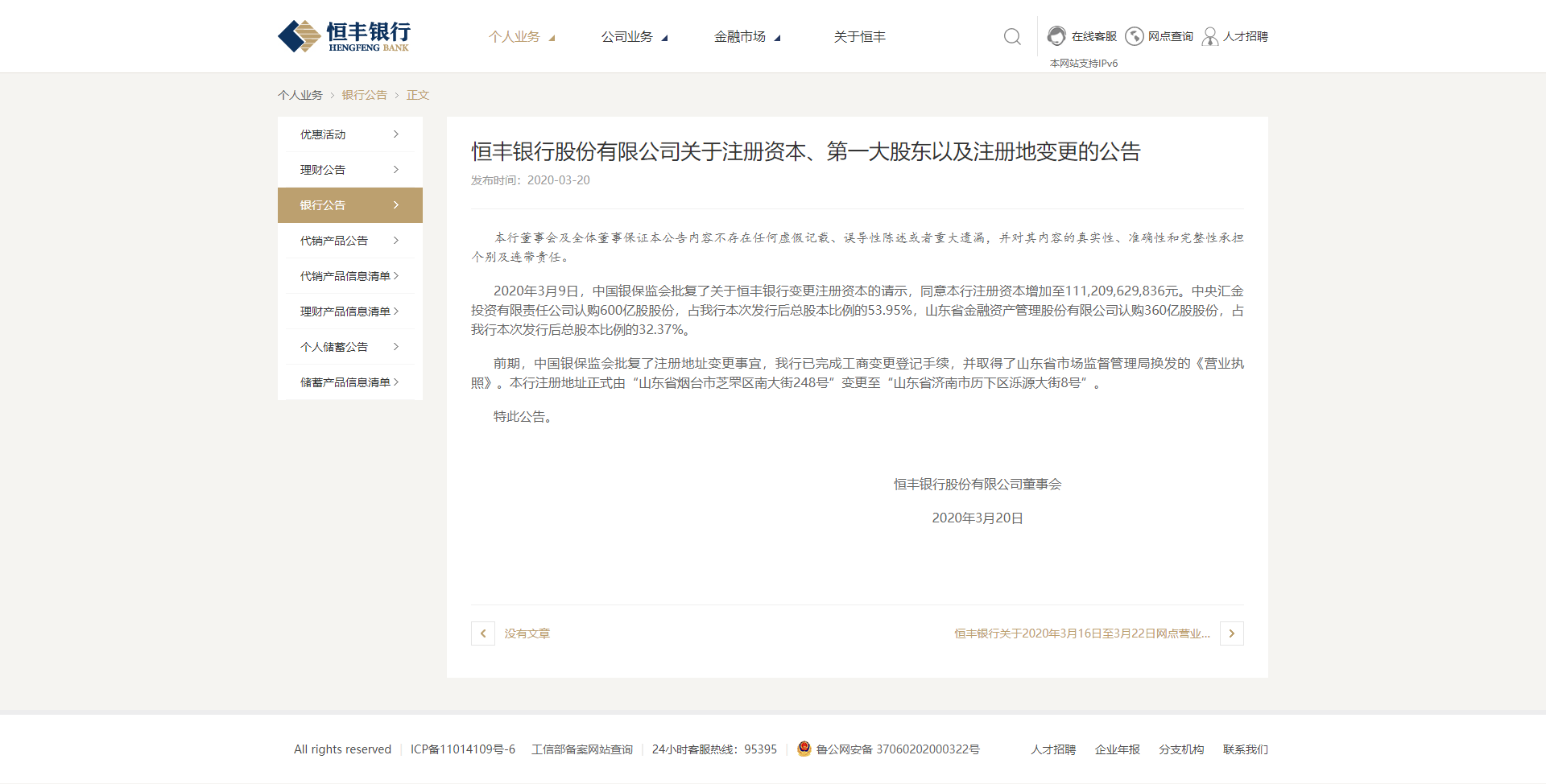Viewport: 1546px width, 784px height.
Task: Click the 24小时客服热线 95395 text
Action: coord(714,749)
